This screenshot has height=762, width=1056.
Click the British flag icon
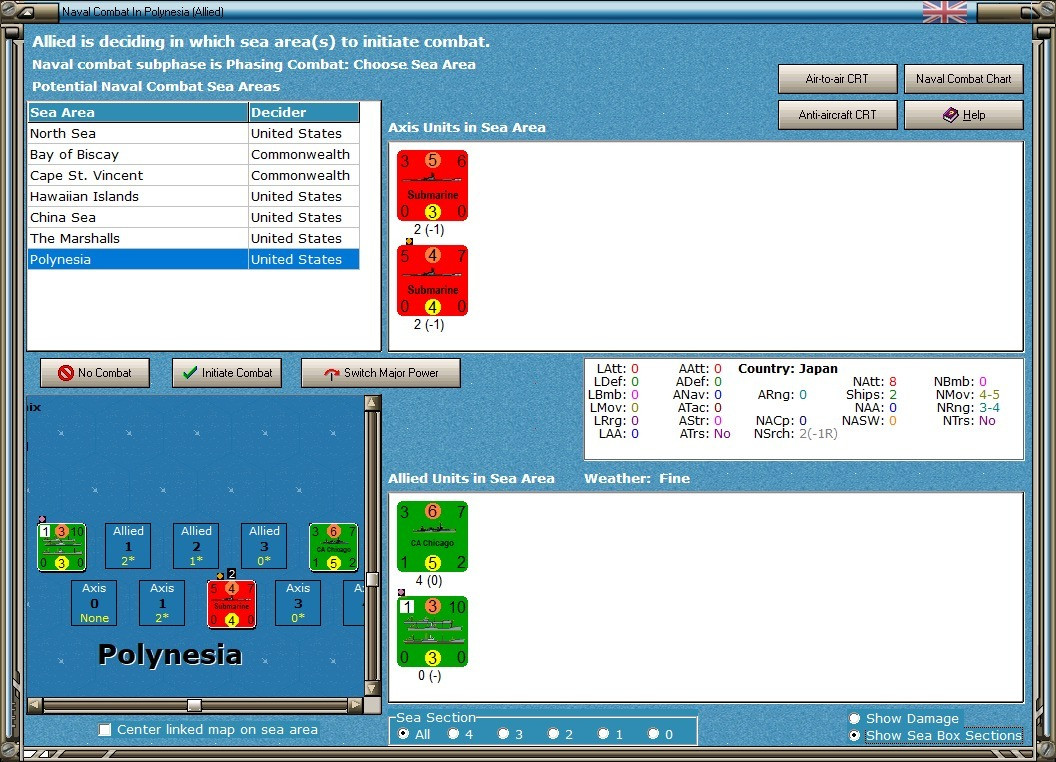click(944, 12)
